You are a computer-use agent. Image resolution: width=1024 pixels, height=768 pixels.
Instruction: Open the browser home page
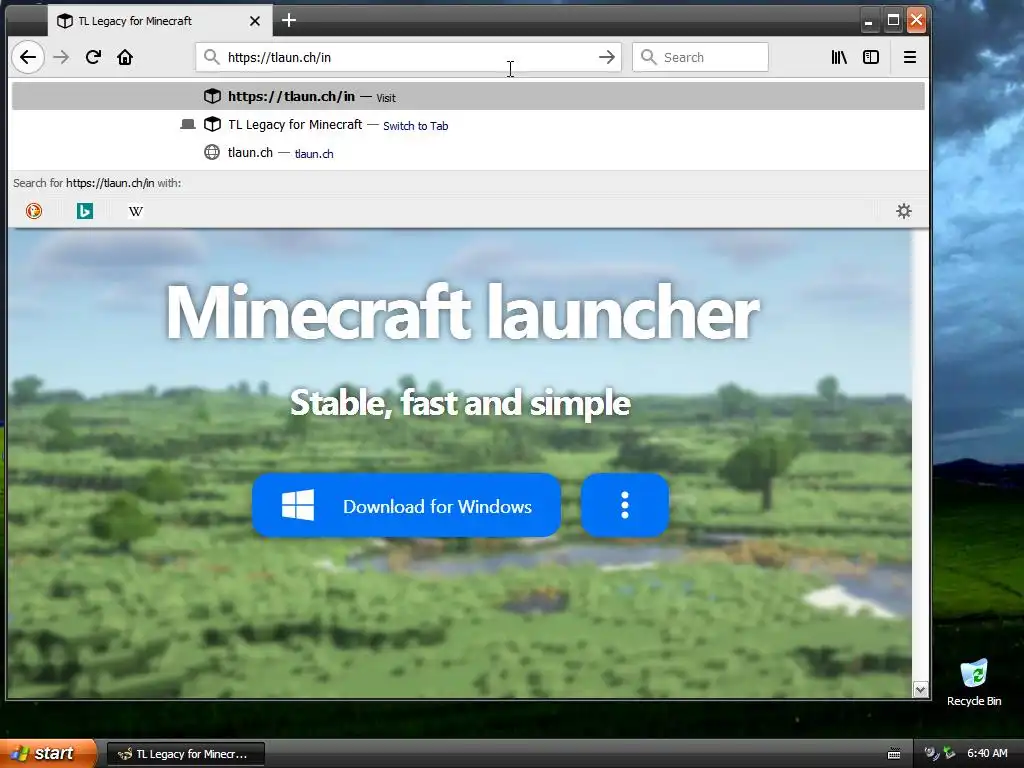point(125,57)
